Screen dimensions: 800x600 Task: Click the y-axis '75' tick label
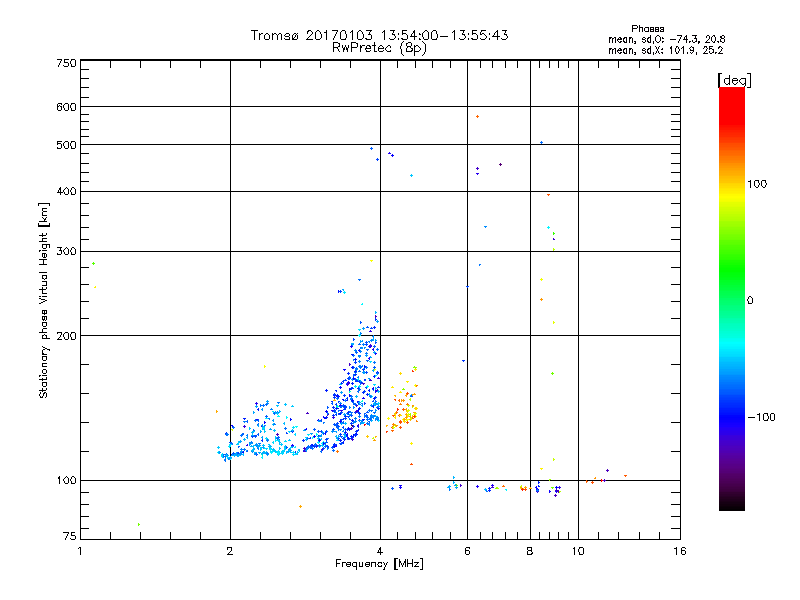pyautogui.click(x=70, y=536)
